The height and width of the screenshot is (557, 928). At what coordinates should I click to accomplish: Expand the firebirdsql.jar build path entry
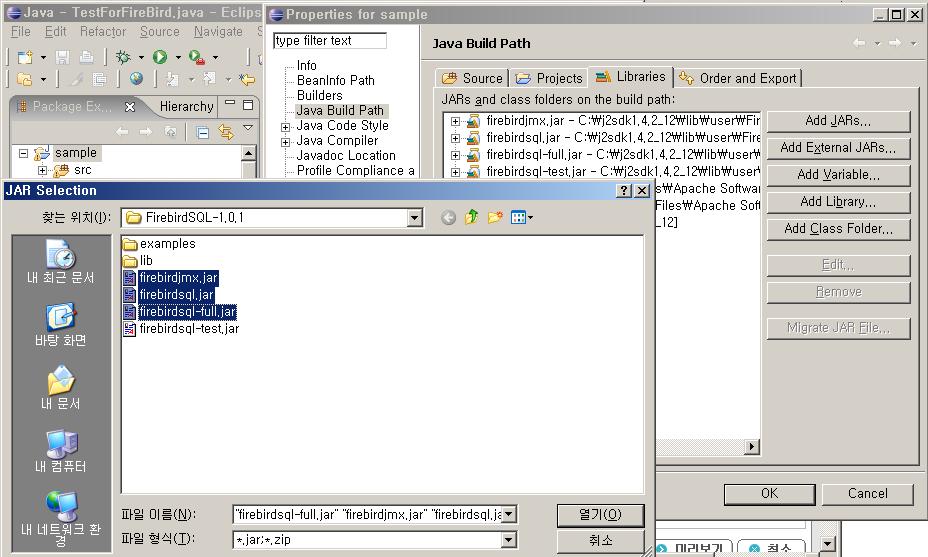455,139
